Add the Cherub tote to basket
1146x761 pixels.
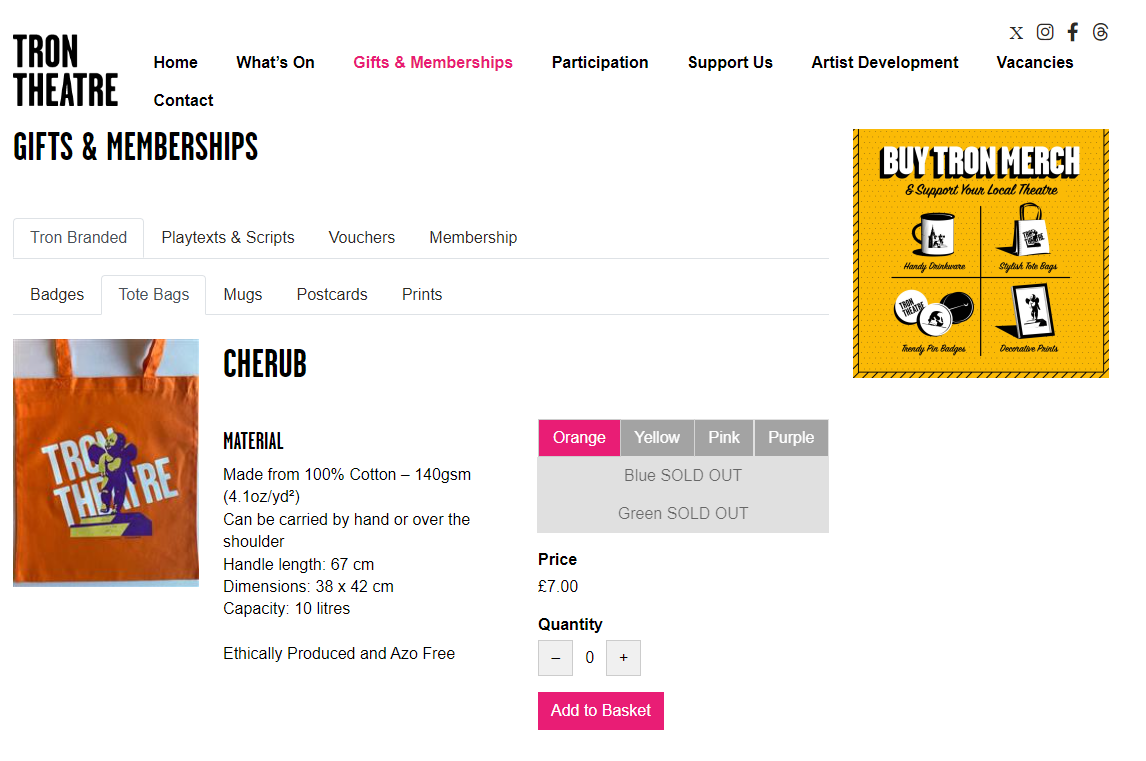tap(601, 711)
